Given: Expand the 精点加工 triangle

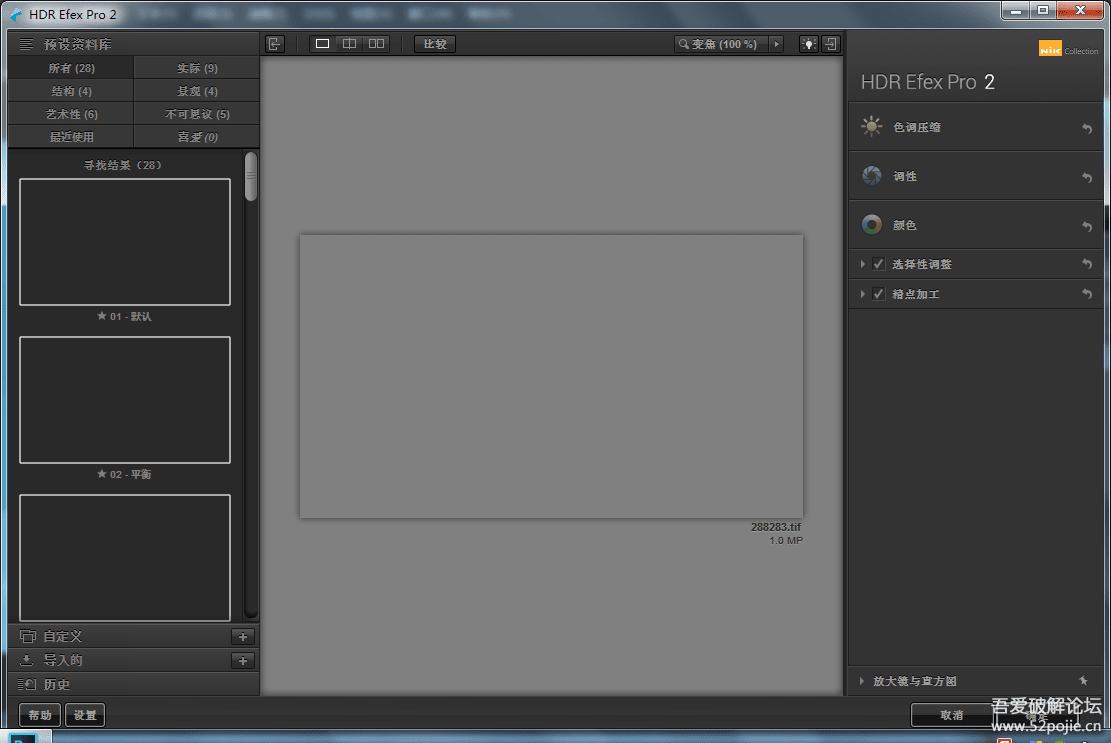Looking at the screenshot, I should (x=862, y=293).
